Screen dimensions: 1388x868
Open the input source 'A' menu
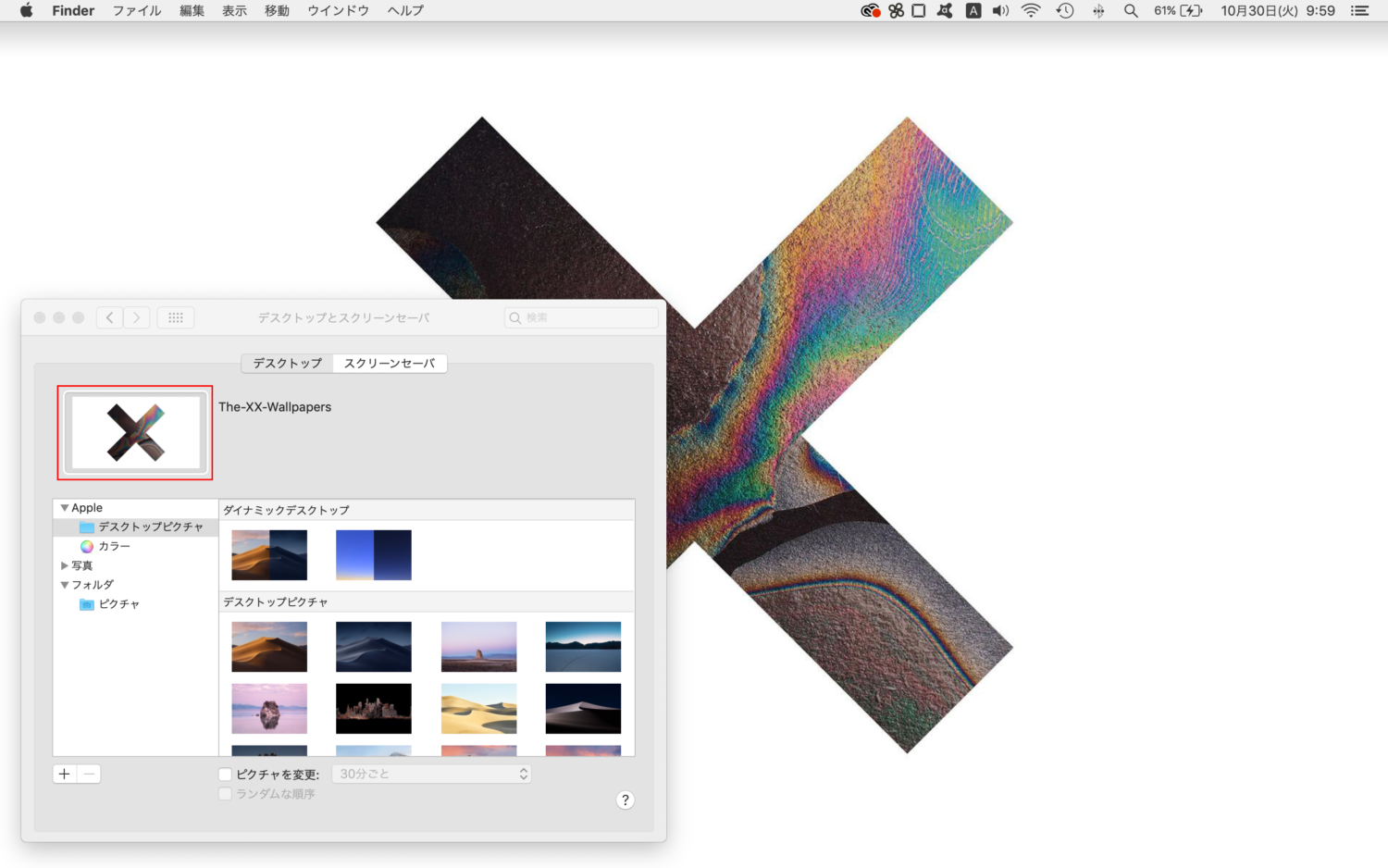pyautogui.click(x=973, y=11)
